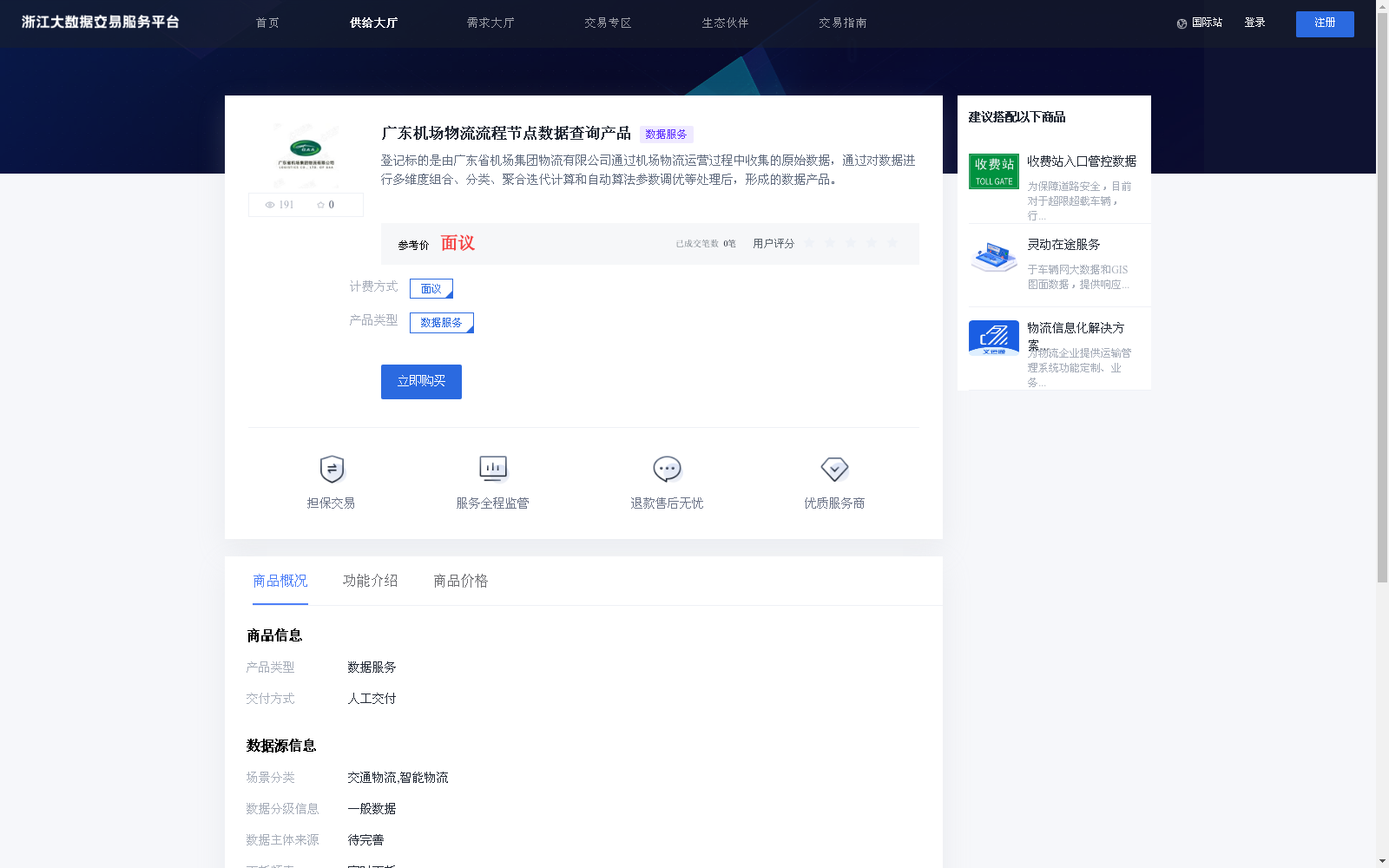Click the fifth user rating star

892,243
